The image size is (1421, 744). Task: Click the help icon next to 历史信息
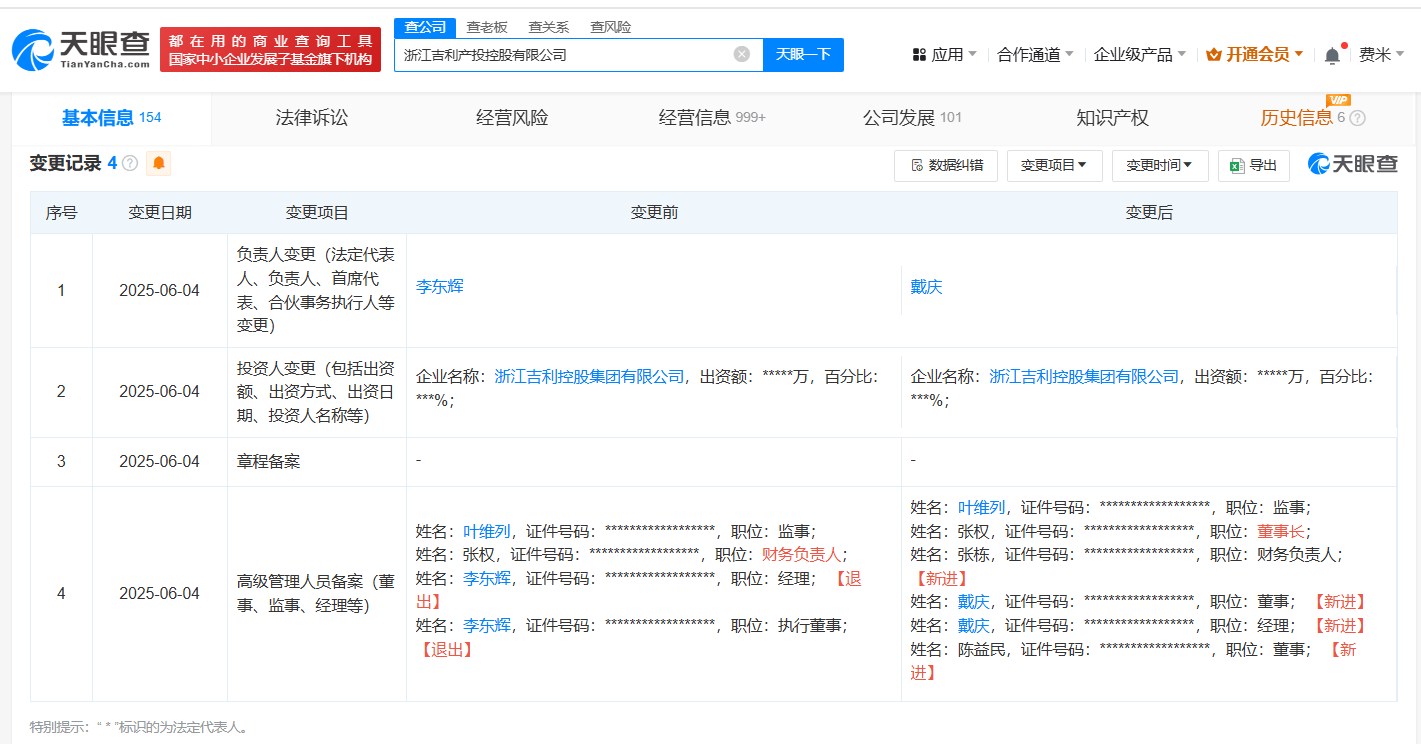coord(1357,118)
